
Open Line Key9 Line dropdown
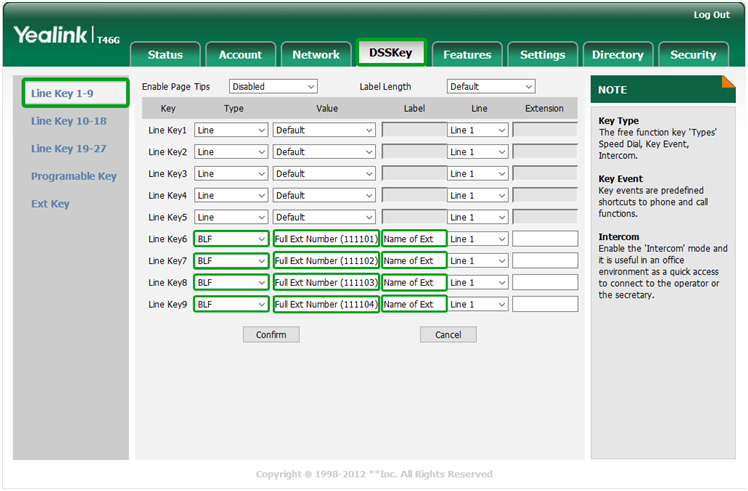478,304
